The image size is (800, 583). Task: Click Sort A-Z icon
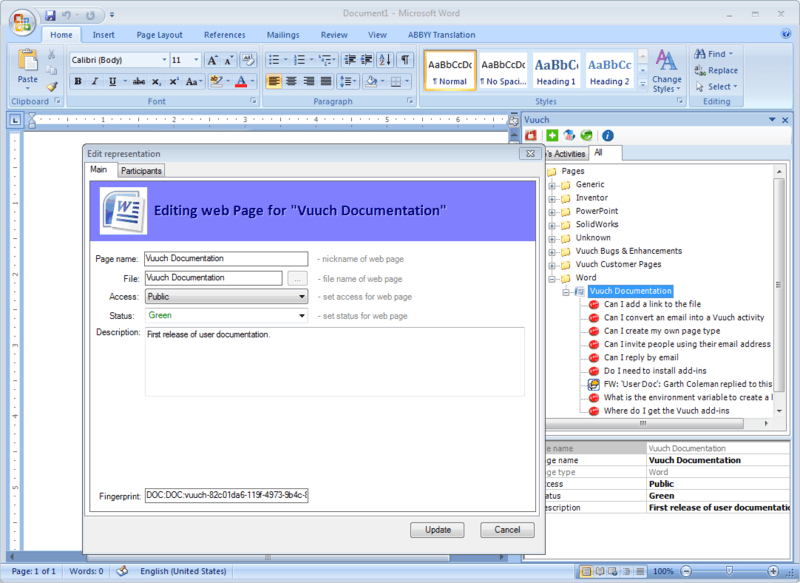click(x=385, y=60)
